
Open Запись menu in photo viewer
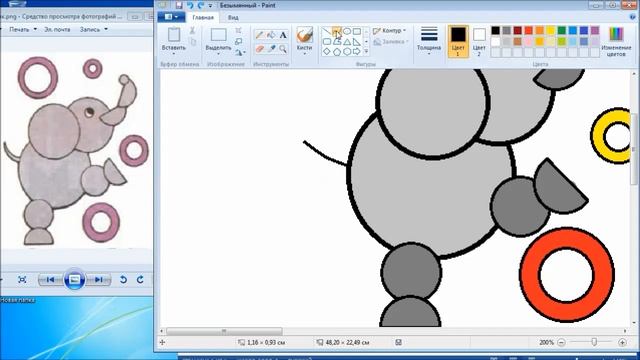[93, 29]
